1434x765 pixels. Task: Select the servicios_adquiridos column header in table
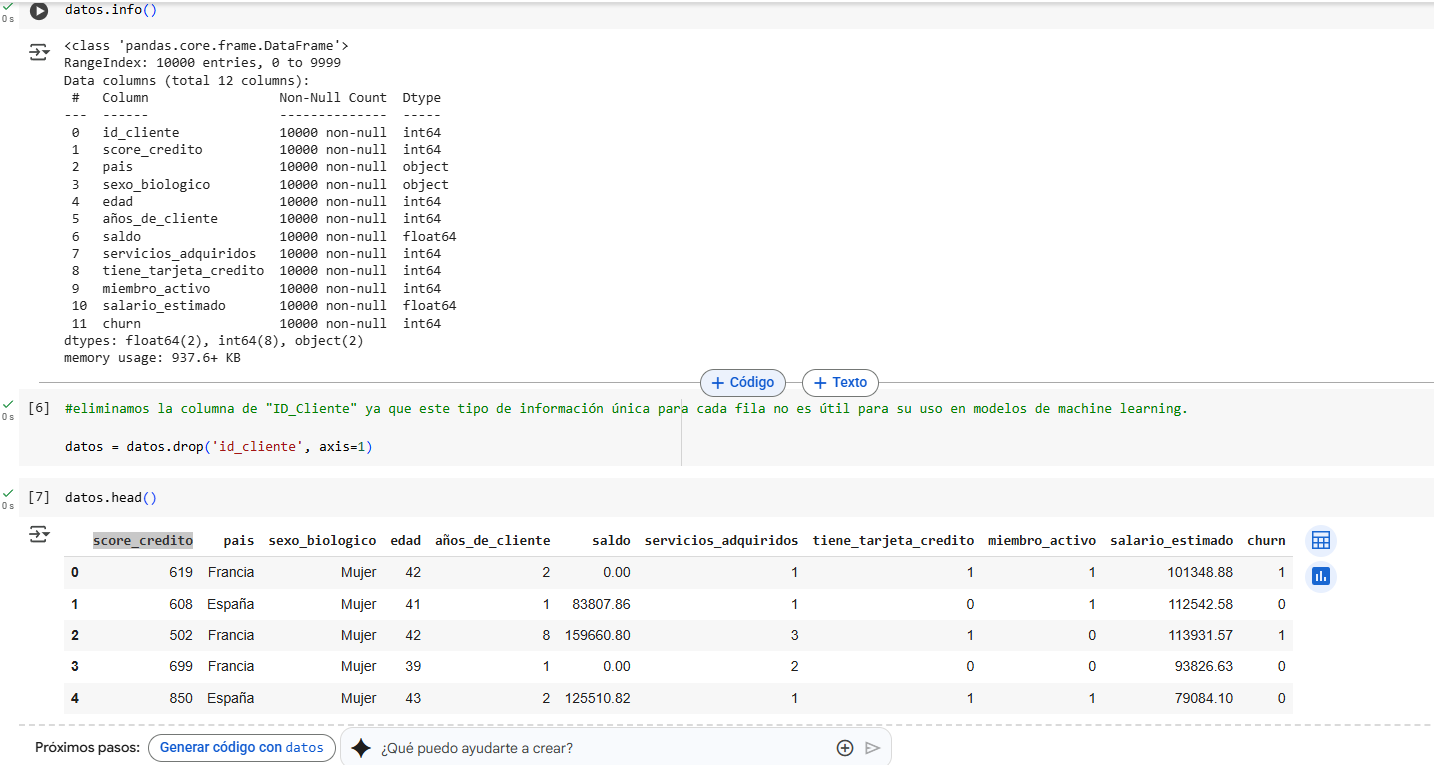pos(721,540)
